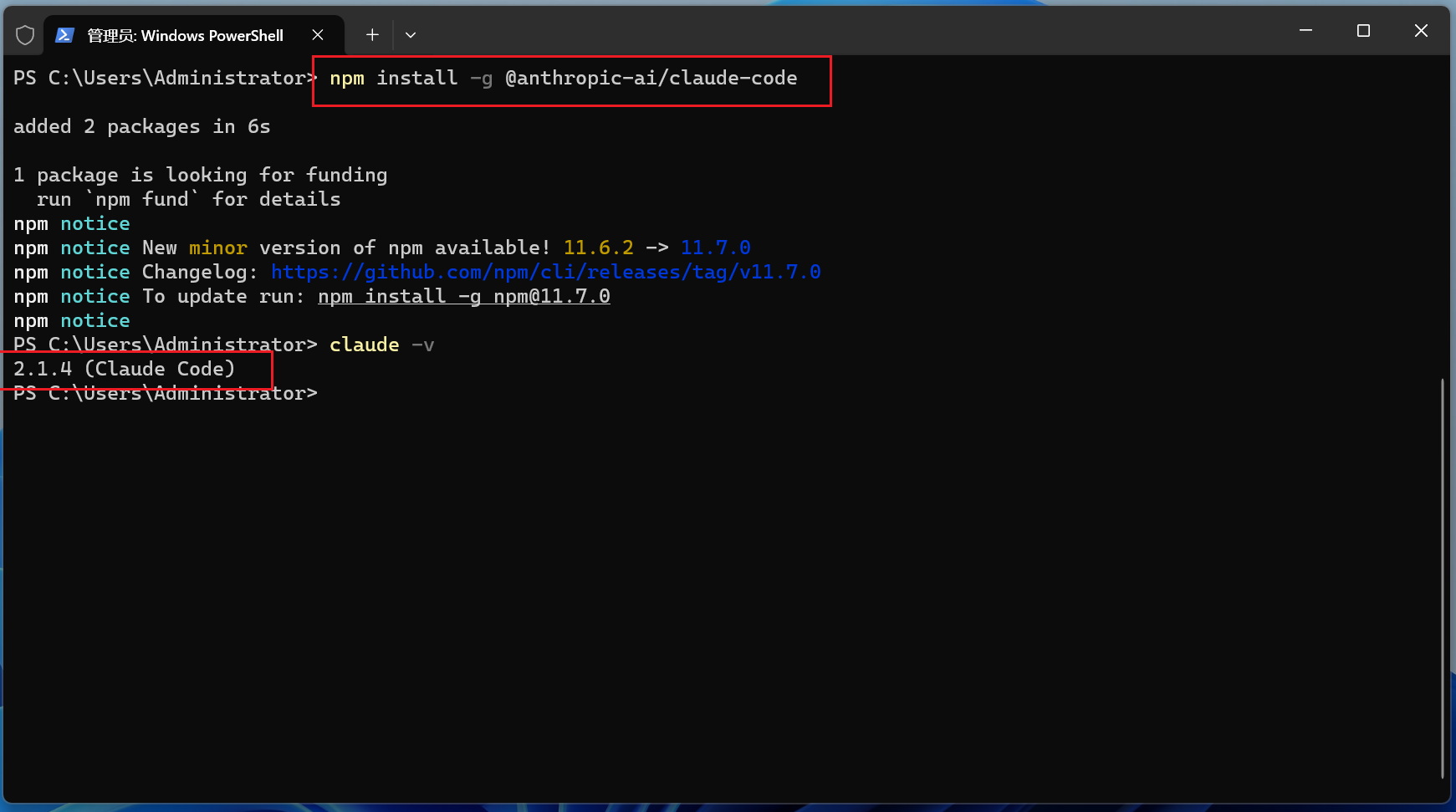Click the administrator shield icon in title bar

pyautogui.click(x=25, y=35)
